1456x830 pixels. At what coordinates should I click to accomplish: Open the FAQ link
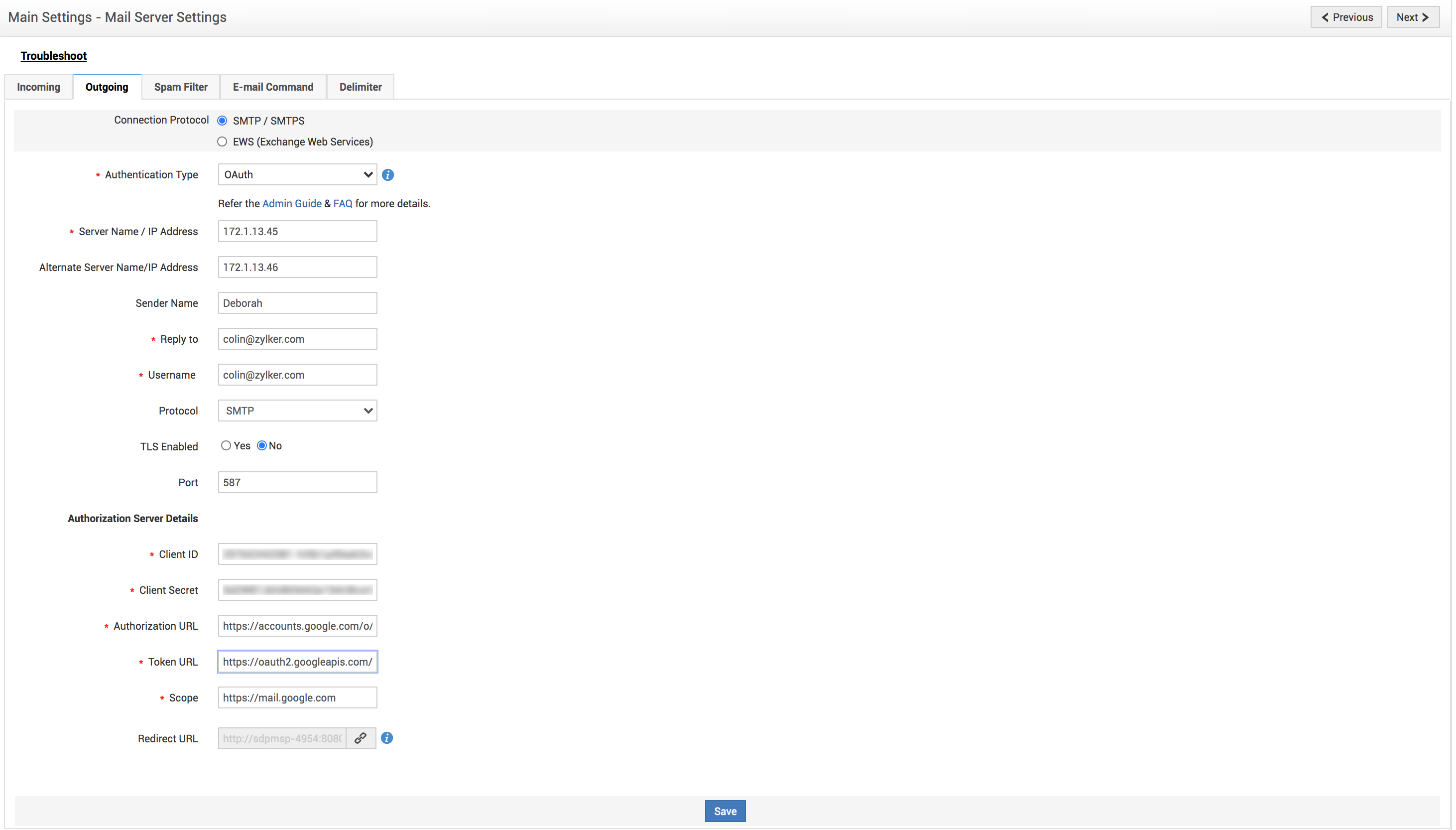(343, 203)
